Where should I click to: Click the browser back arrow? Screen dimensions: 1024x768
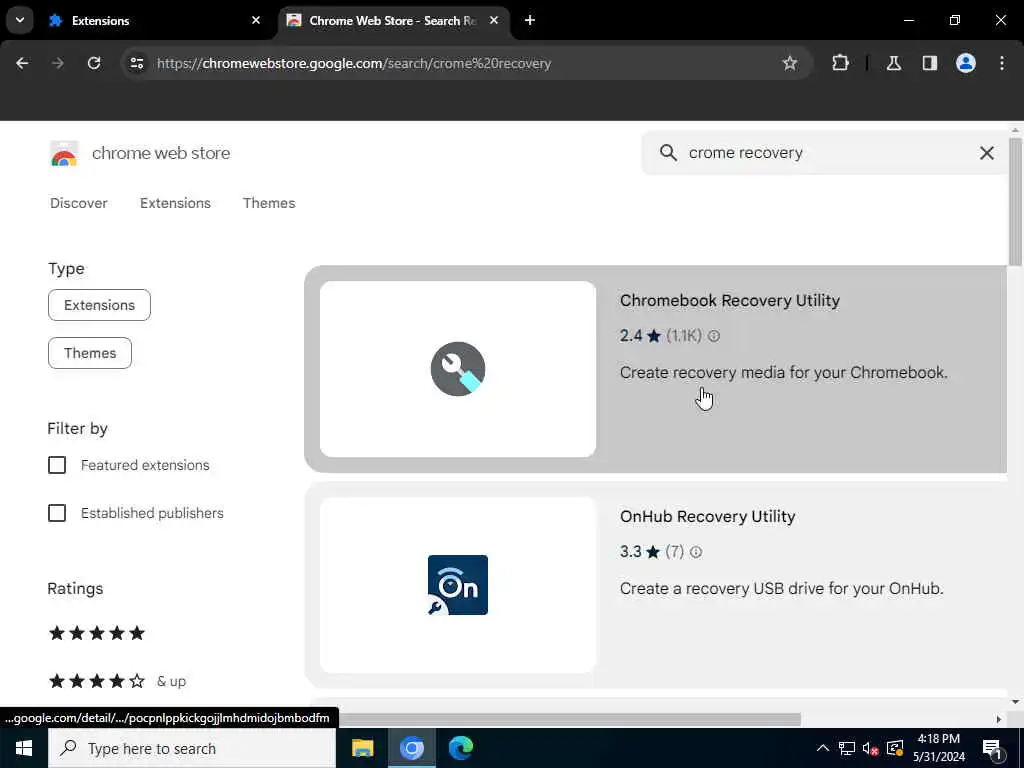click(x=22, y=63)
